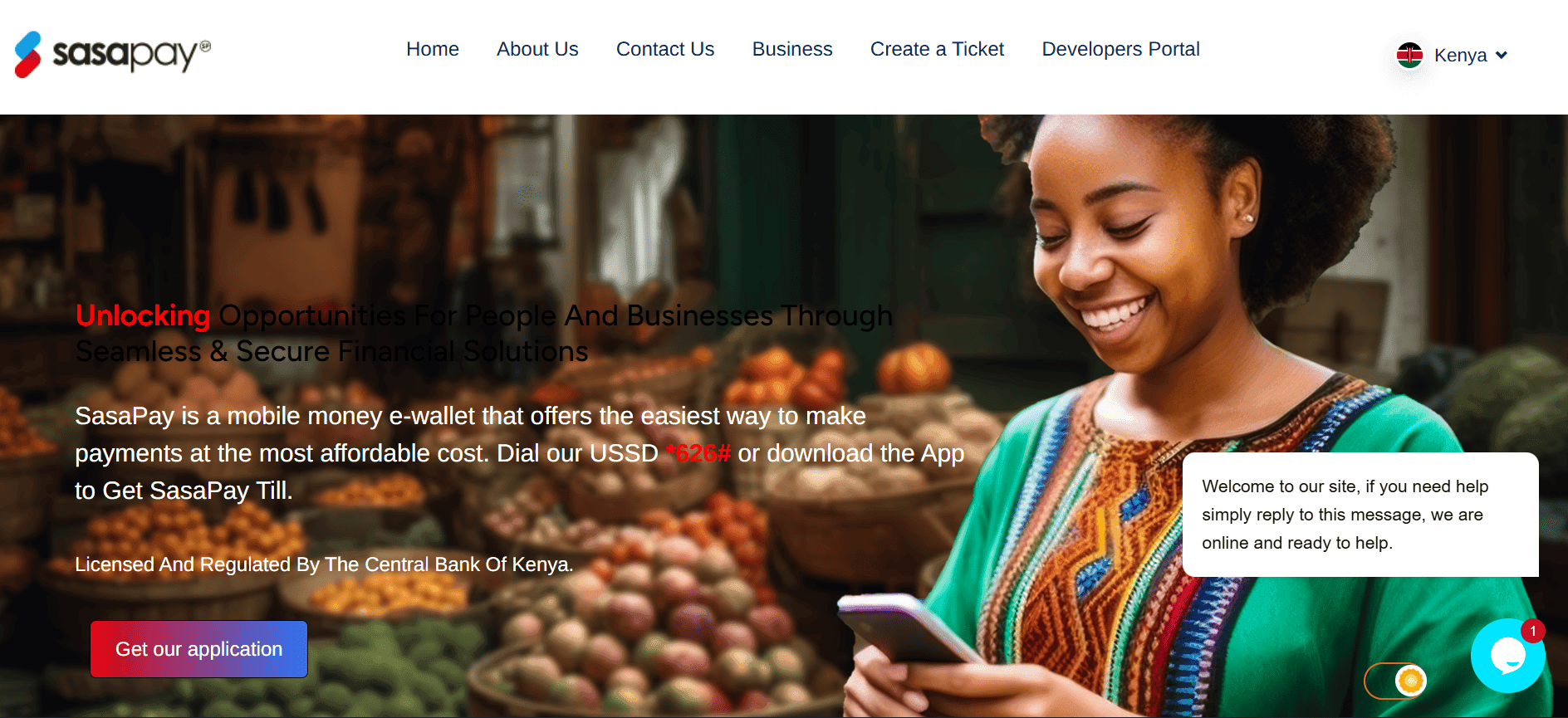Toggle the orange sun theme switch

[x=1395, y=681]
